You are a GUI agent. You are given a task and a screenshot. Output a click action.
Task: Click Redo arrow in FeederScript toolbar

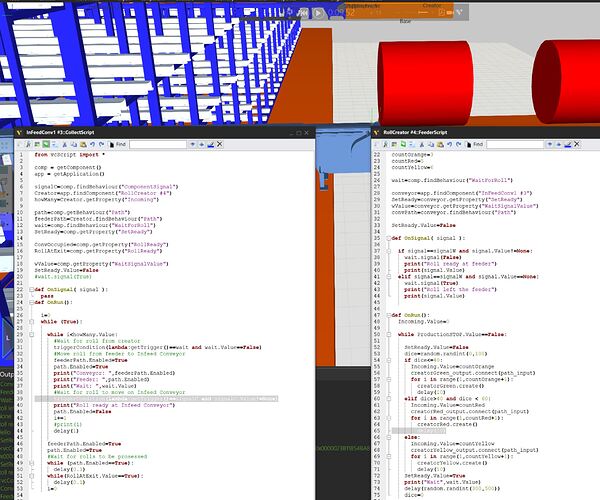[x=458, y=144]
